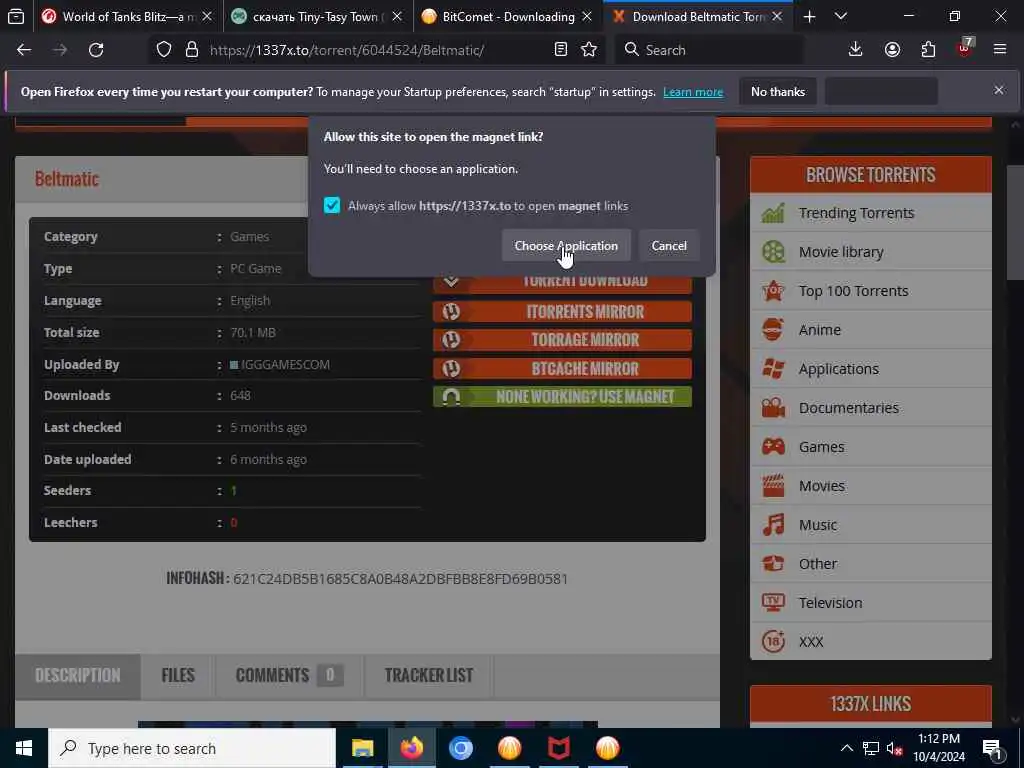Open the Firefox hamburger menu
1024x768 pixels.
1000,50
